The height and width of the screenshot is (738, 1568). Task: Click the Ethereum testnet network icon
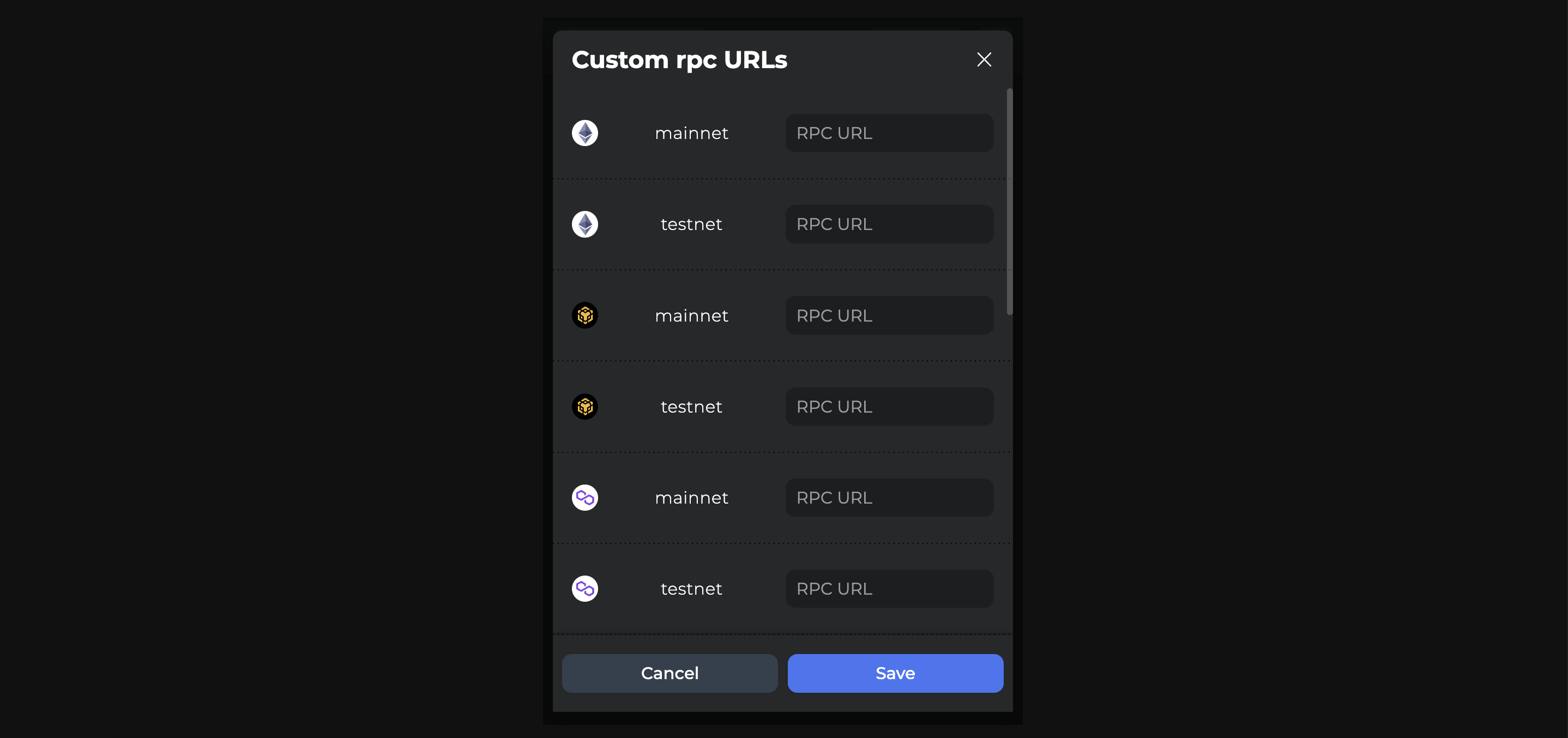(584, 225)
